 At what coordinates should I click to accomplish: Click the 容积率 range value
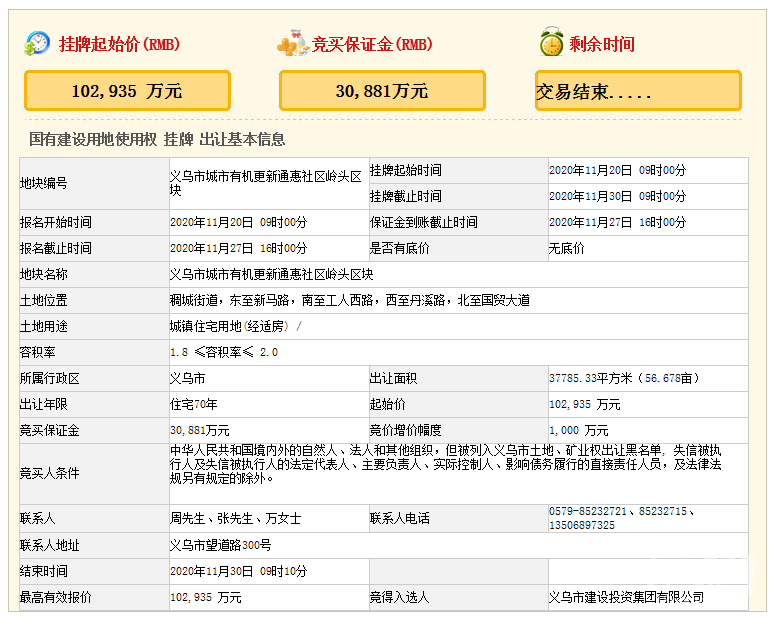224,352
